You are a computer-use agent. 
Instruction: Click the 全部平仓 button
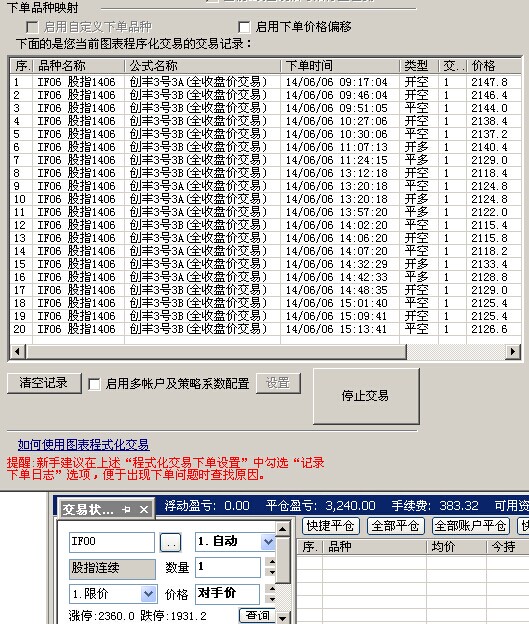tap(396, 526)
